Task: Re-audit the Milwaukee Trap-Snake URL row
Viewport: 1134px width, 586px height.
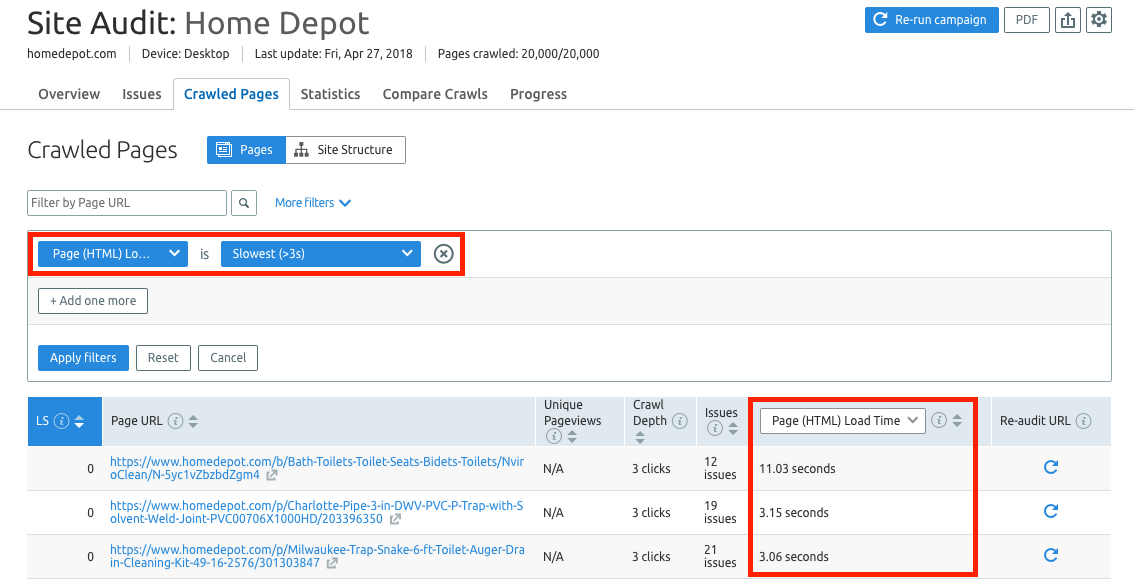Action: (1051, 556)
